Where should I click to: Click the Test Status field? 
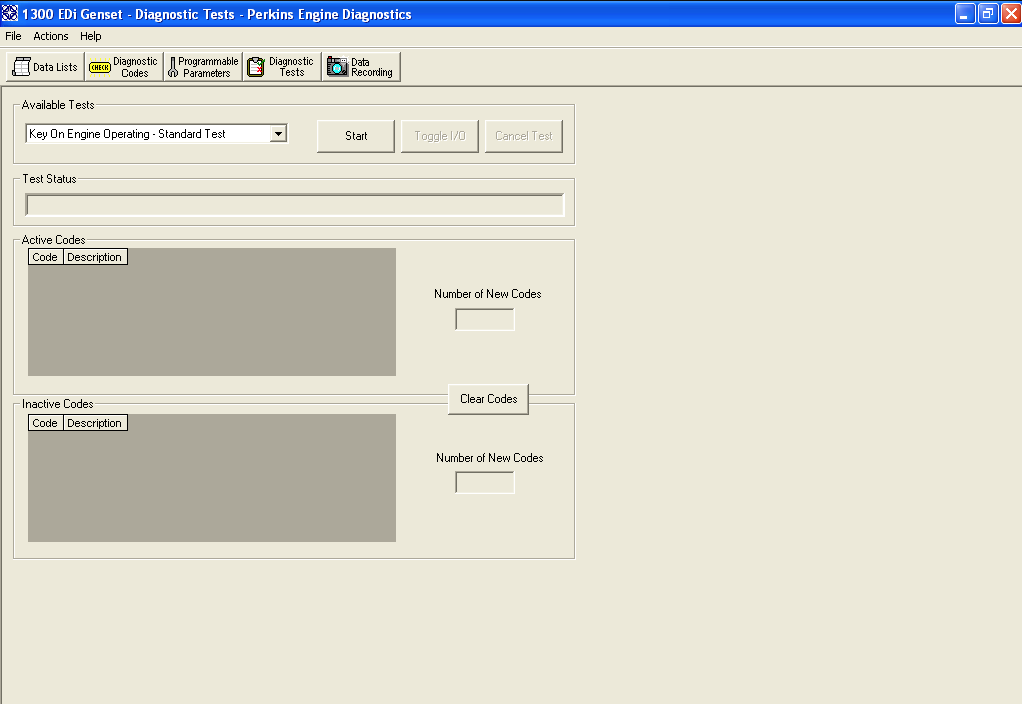pyautogui.click(x=295, y=205)
